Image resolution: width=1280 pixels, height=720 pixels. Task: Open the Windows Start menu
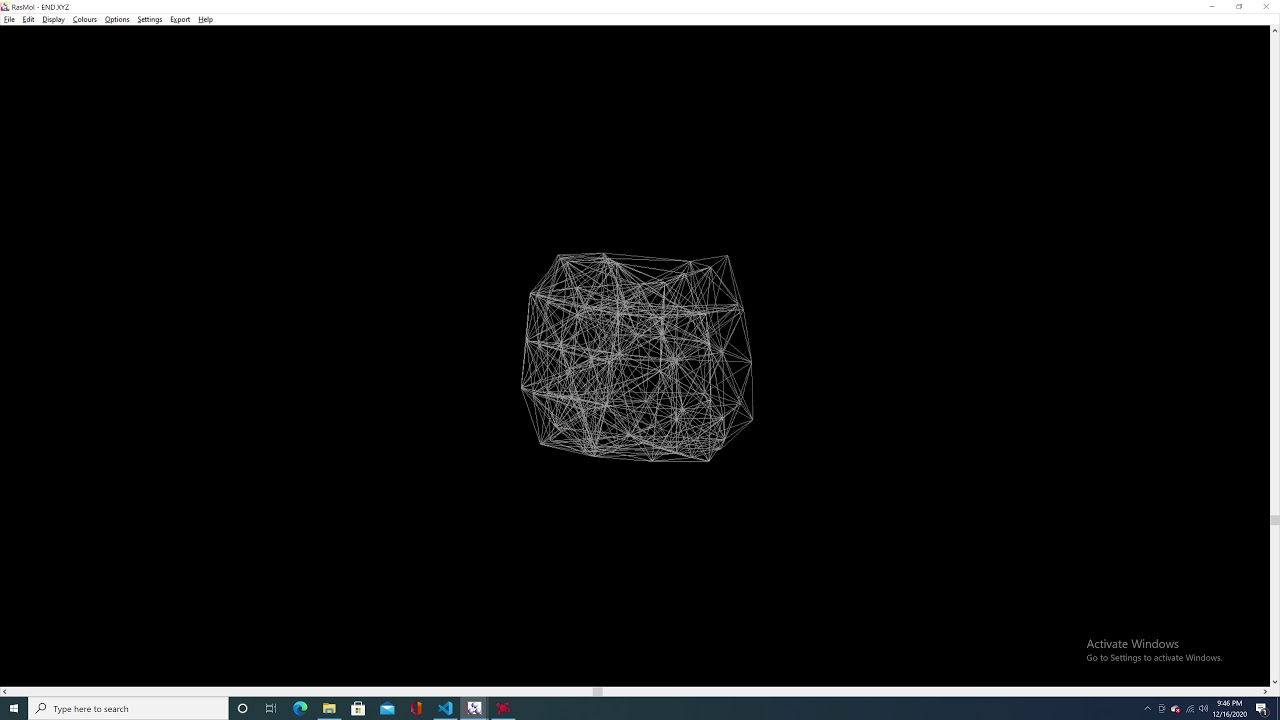coord(14,708)
